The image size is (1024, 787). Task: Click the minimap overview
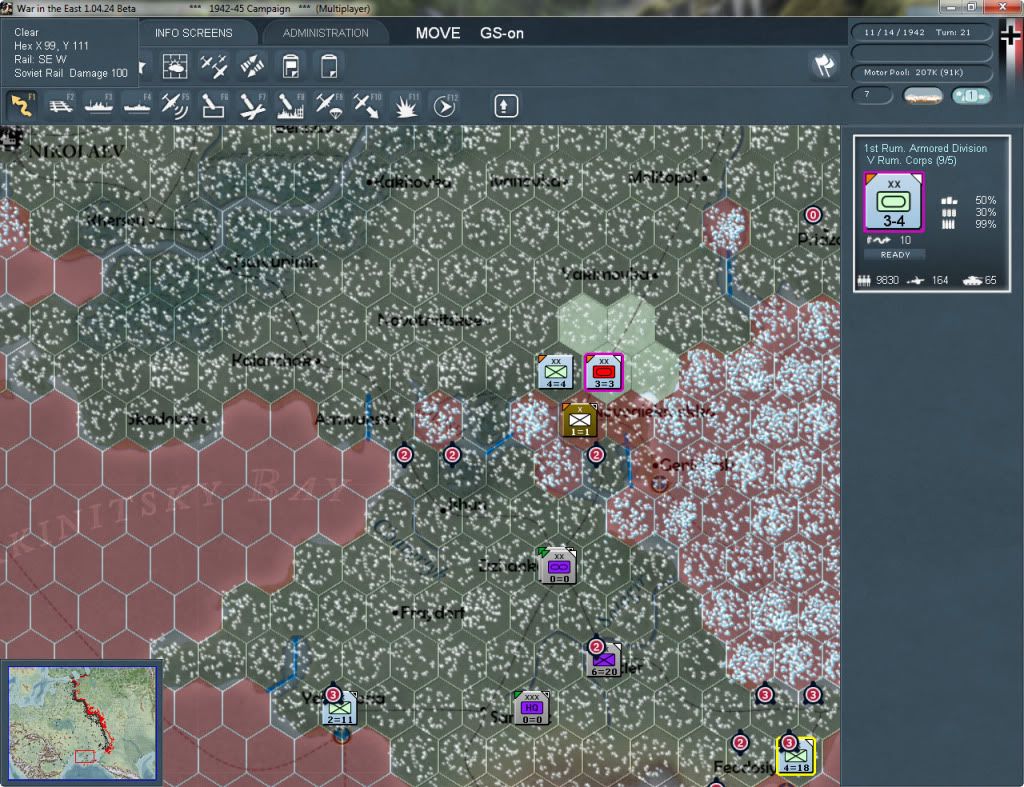click(82, 723)
